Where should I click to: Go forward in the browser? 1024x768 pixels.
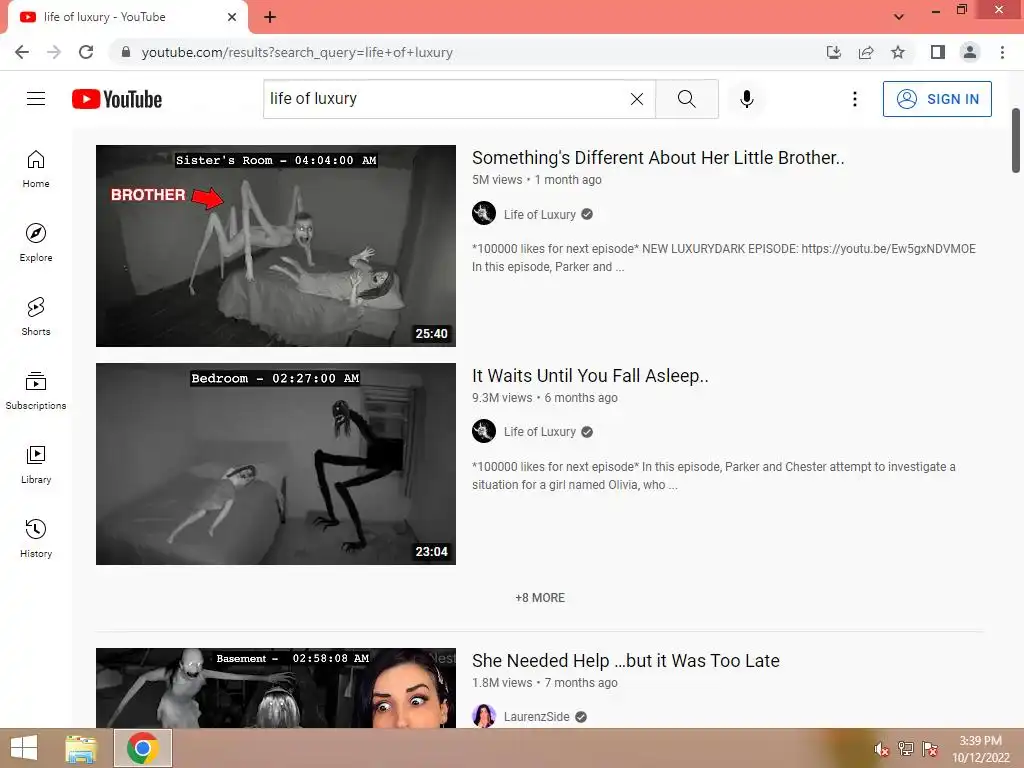click(54, 52)
